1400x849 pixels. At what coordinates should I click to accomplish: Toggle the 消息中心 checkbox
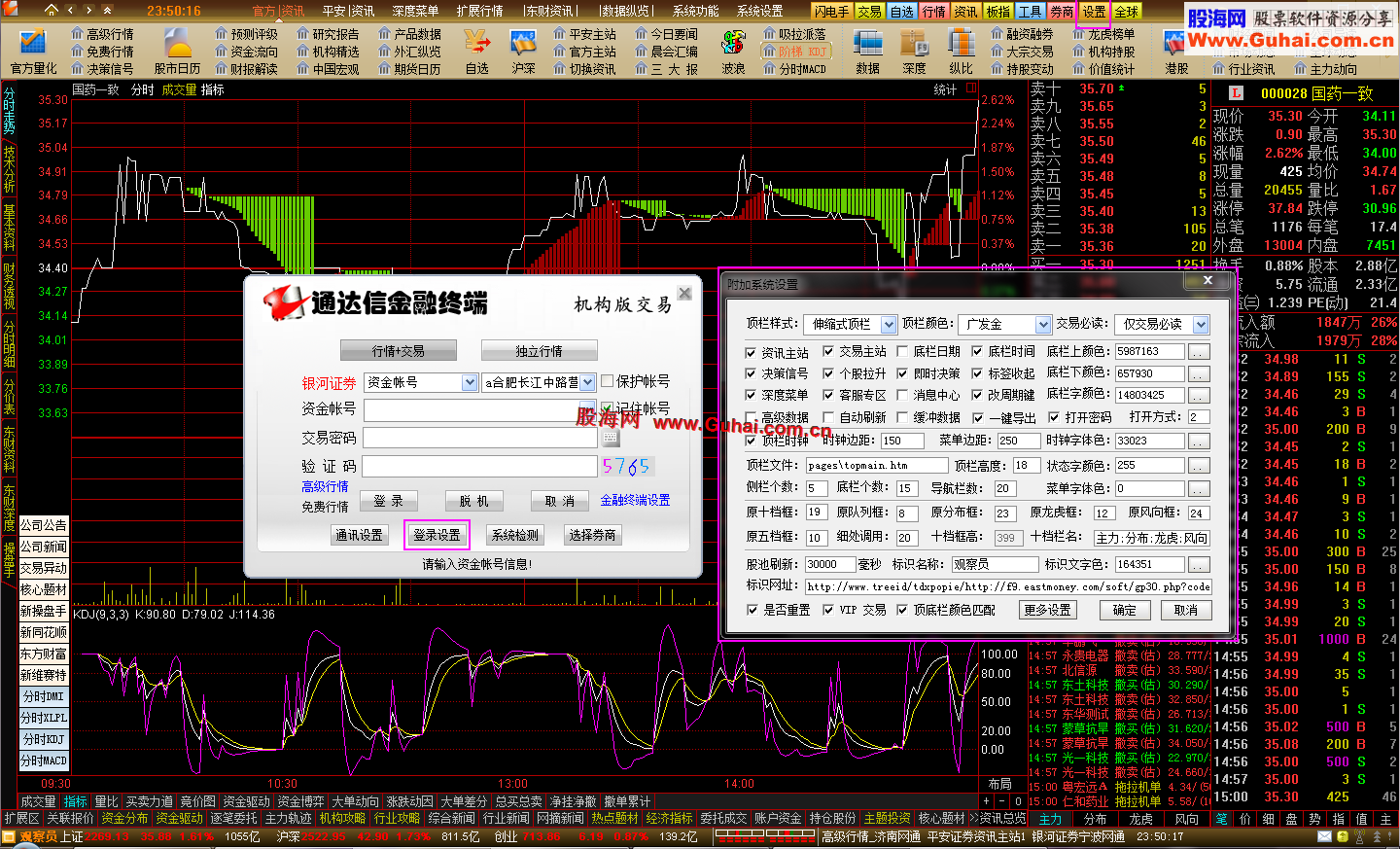click(x=902, y=395)
